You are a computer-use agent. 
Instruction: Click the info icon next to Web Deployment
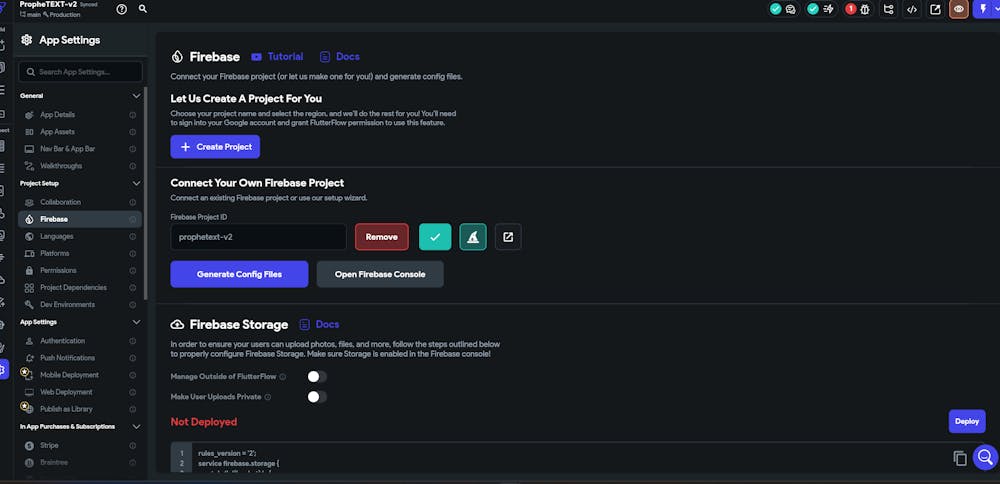(x=133, y=392)
